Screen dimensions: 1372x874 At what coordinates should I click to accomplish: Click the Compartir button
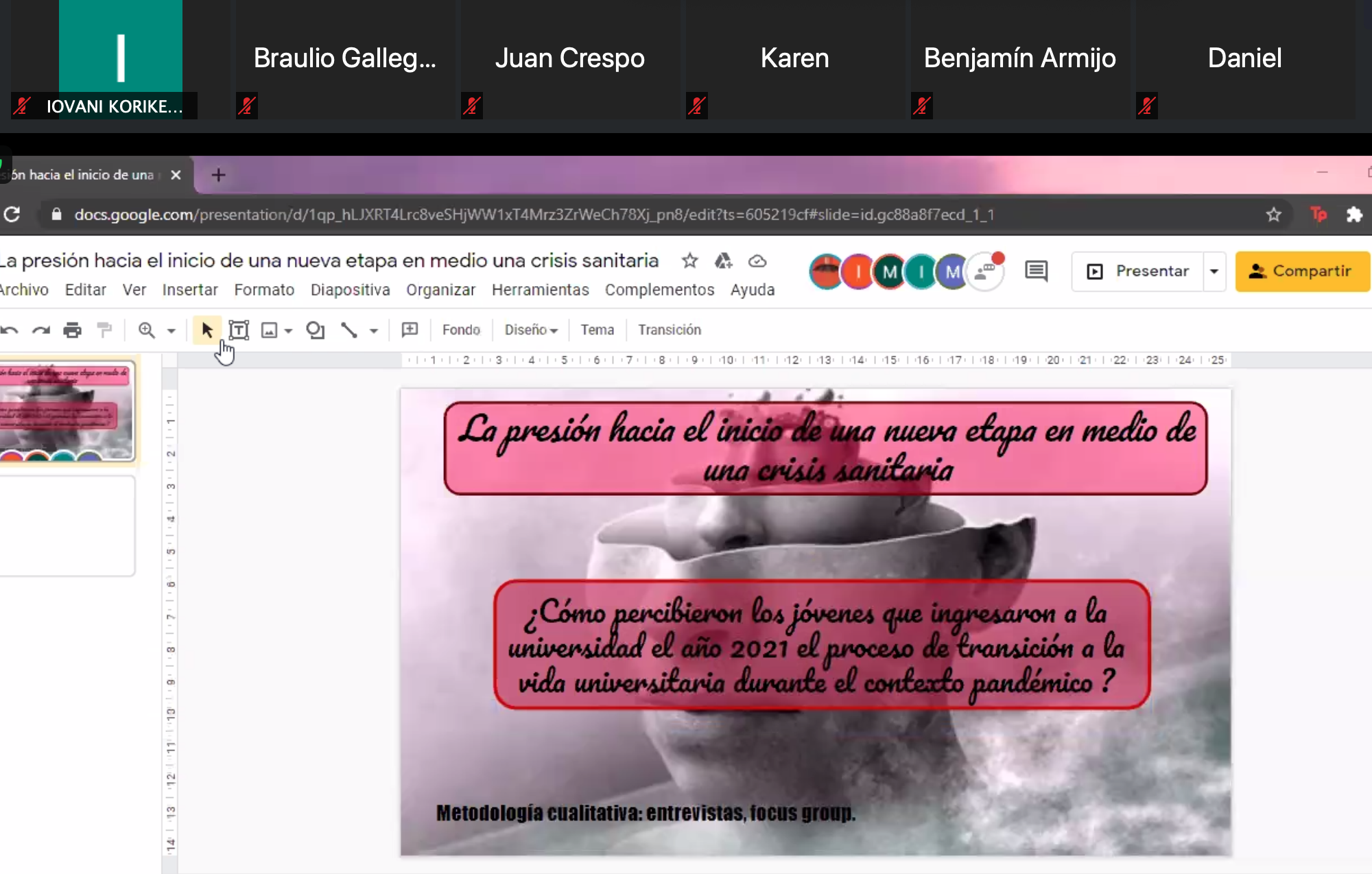[x=1301, y=271]
